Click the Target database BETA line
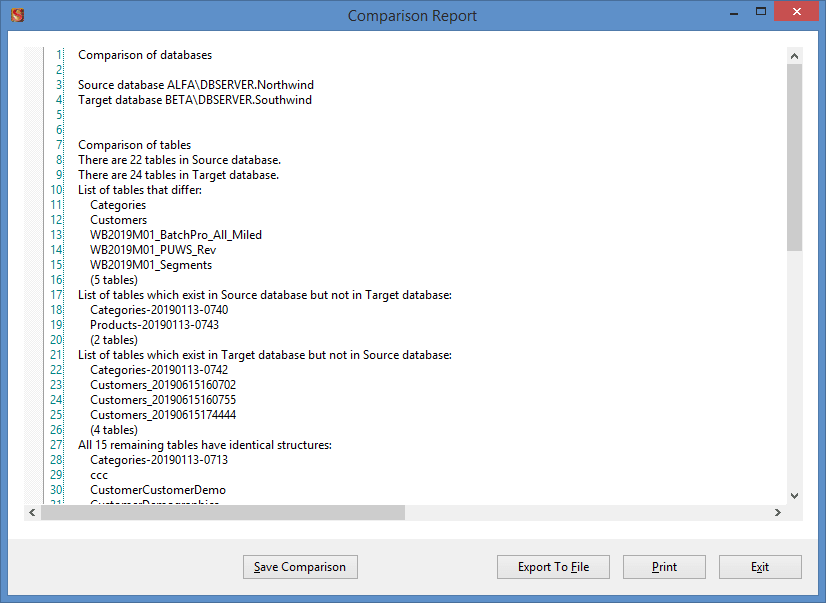The height and width of the screenshot is (603, 826). (195, 100)
